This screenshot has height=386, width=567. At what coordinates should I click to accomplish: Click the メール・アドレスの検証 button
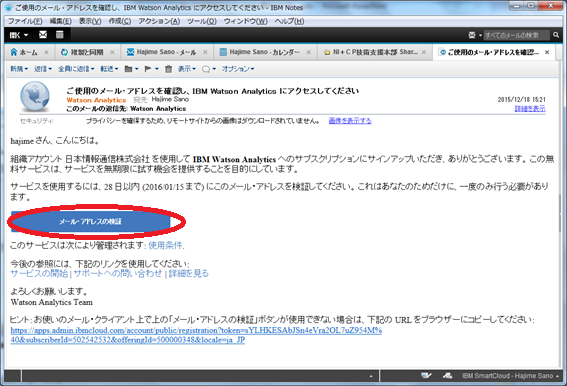[90, 221]
